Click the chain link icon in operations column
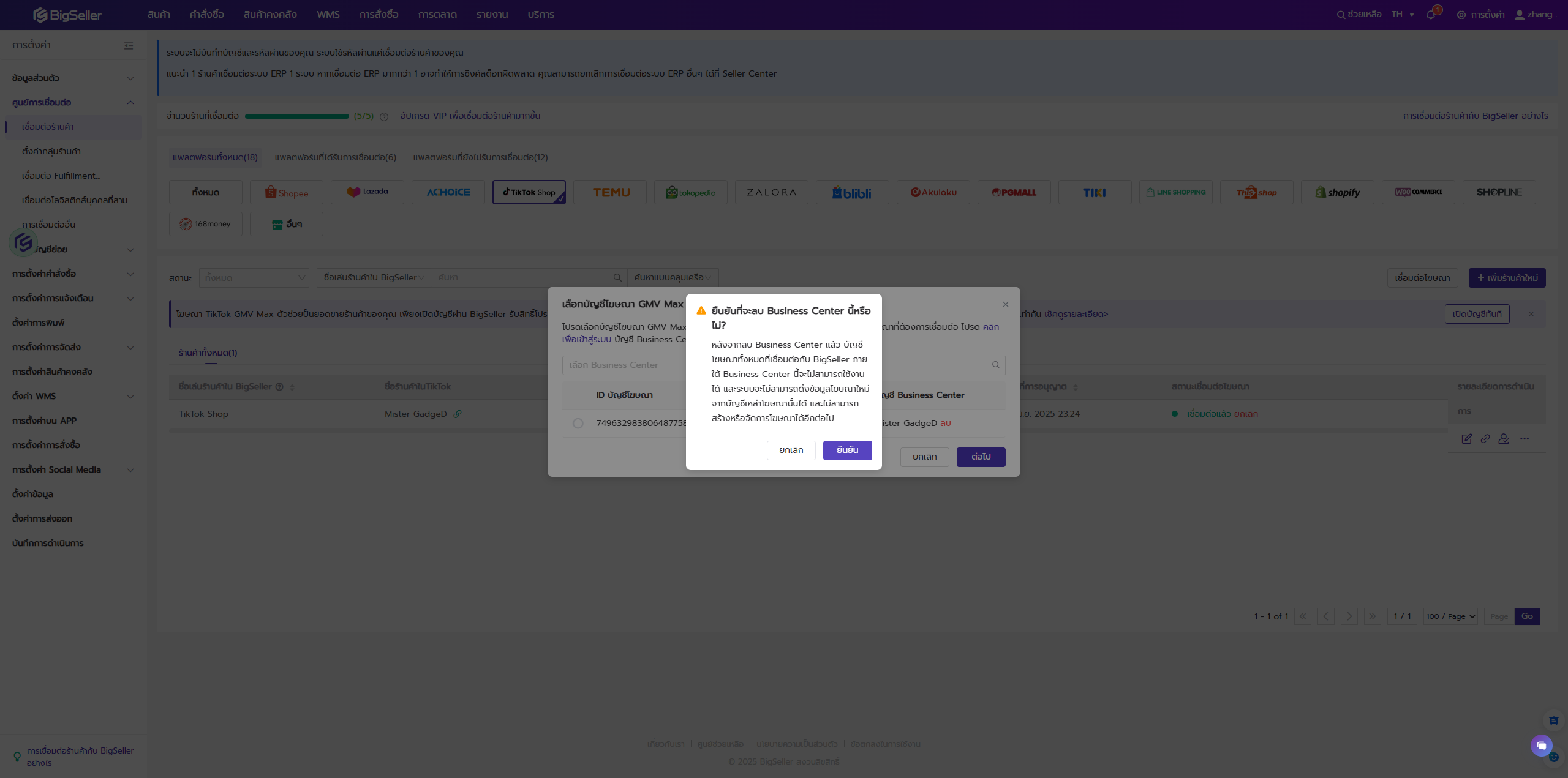Viewport: 1568px width, 778px height. click(1485, 439)
